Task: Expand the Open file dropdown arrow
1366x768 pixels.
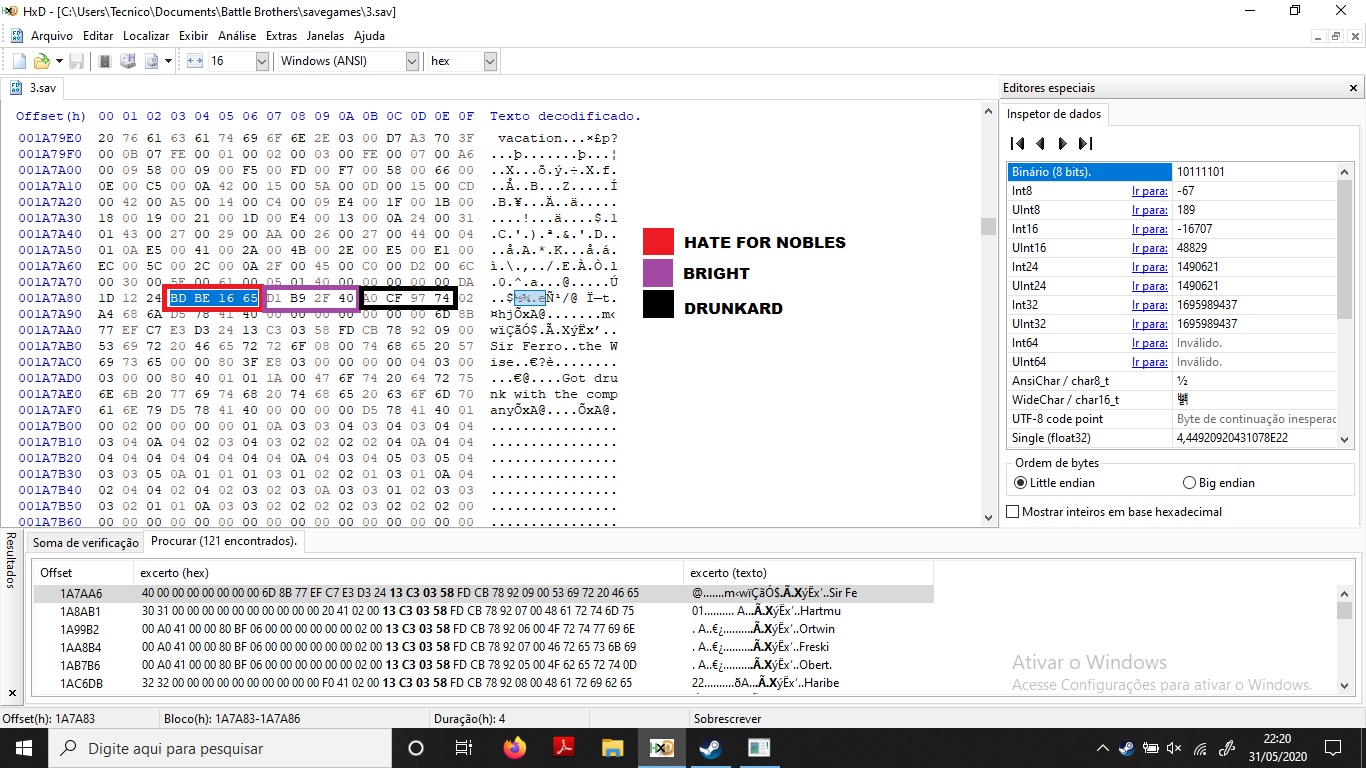Action: pos(59,61)
